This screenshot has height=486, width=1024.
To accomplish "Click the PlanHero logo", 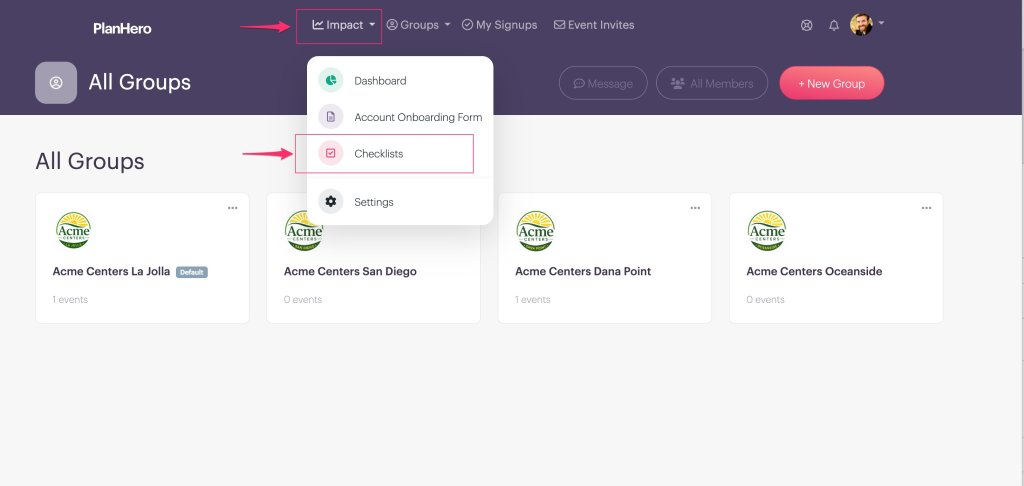I will 122,28.
